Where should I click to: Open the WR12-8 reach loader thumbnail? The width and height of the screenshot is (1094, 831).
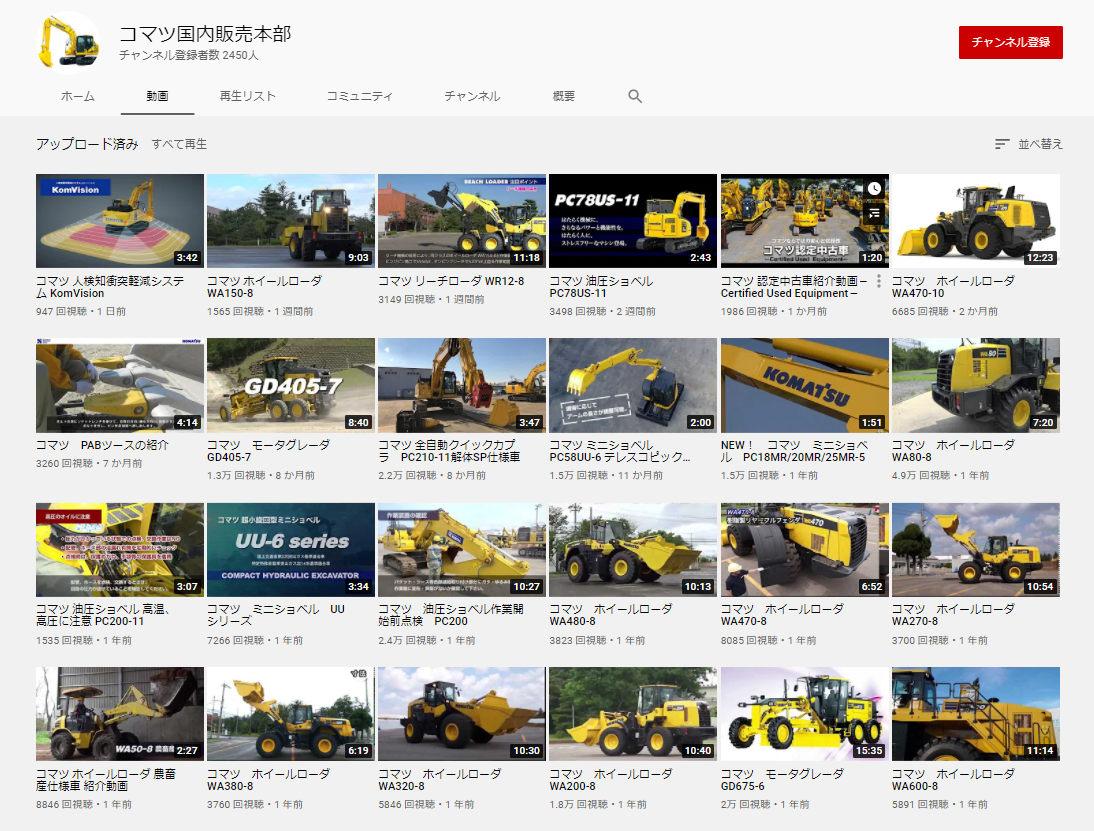462,220
